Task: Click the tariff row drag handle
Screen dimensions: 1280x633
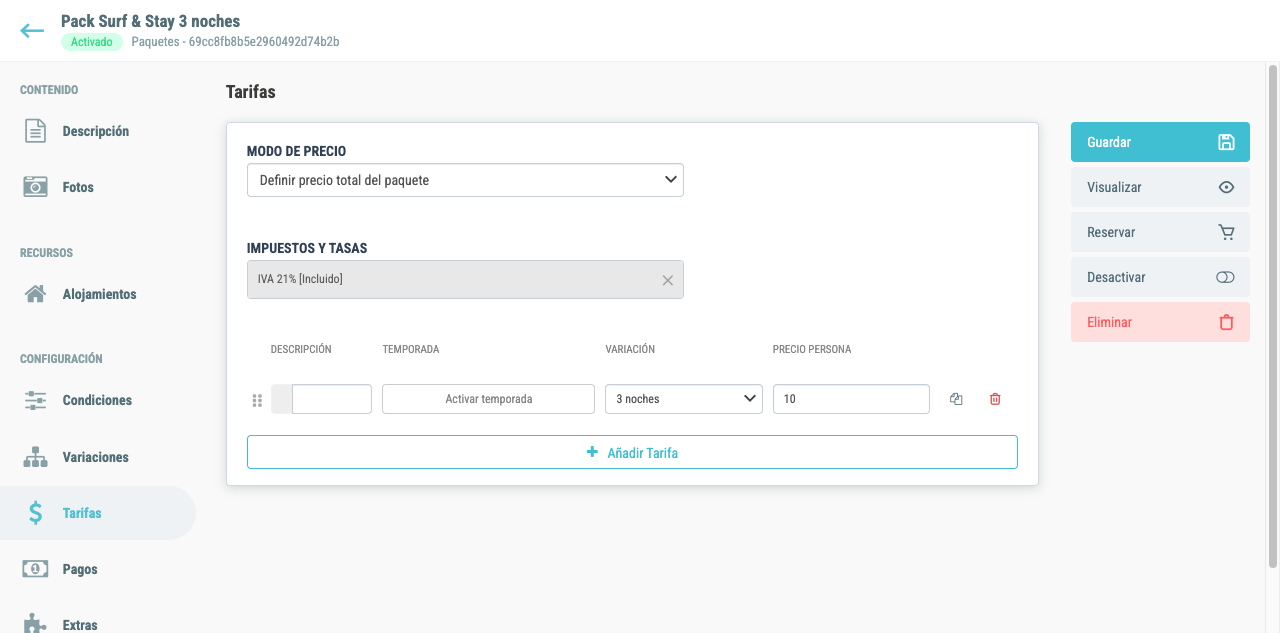Action: 257,400
